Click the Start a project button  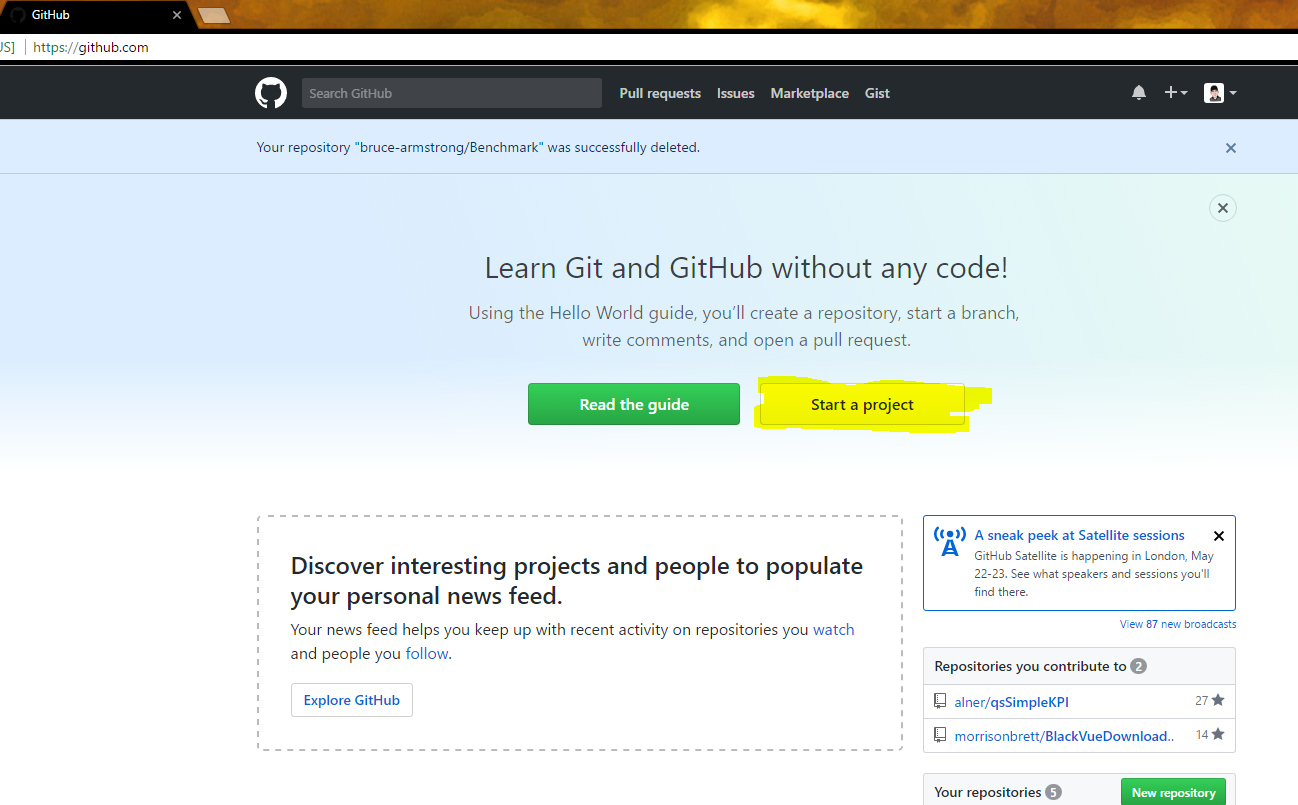coord(862,404)
